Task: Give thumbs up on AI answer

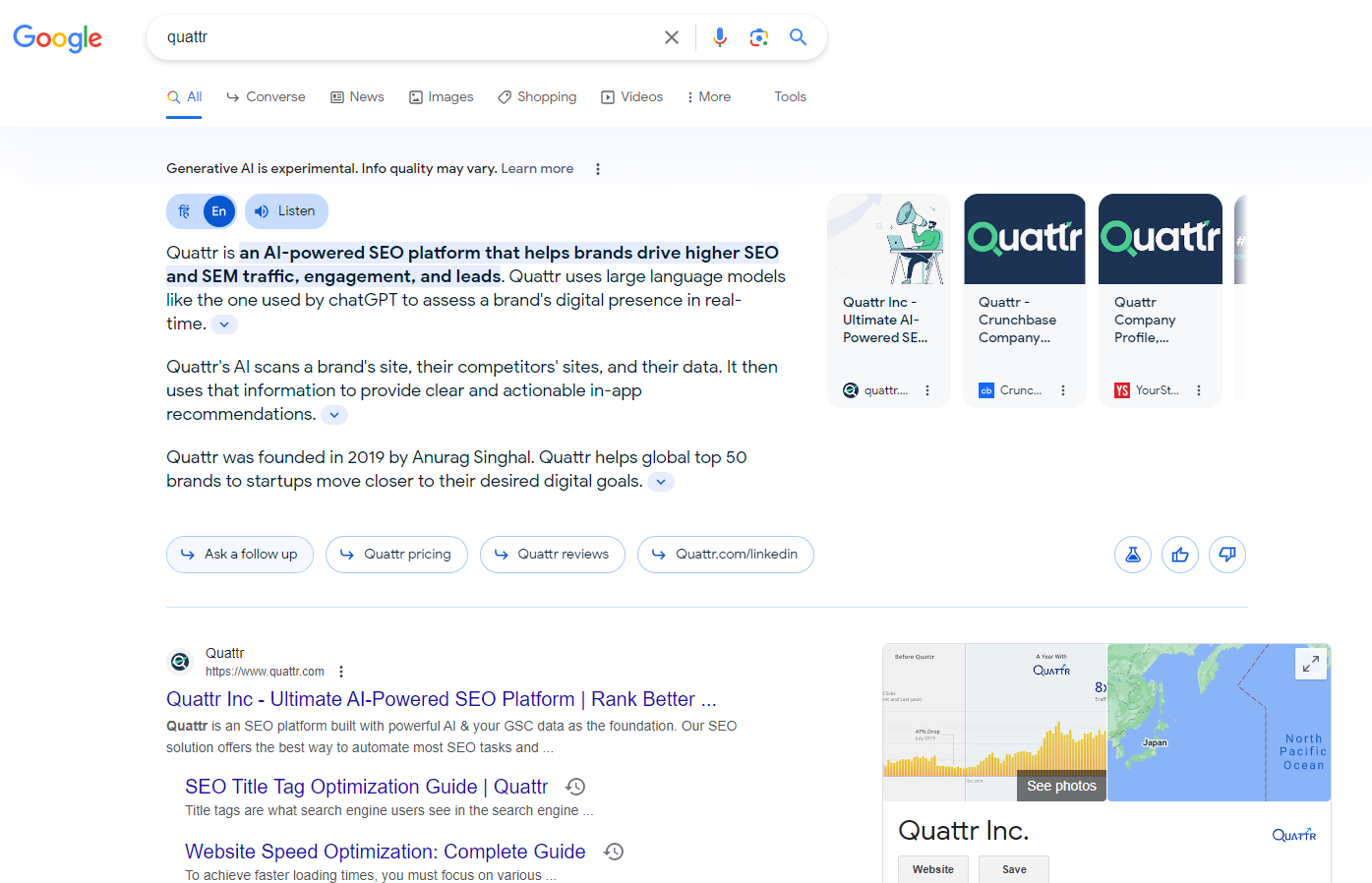Action: tap(1180, 555)
